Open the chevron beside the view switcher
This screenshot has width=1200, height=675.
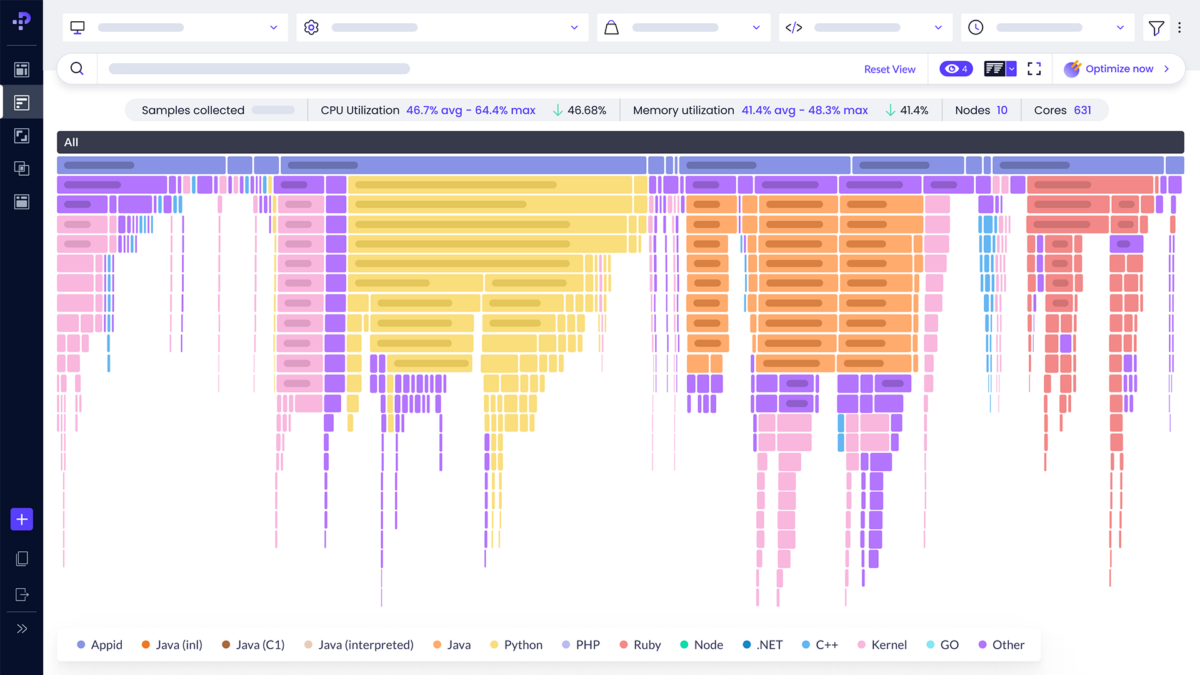coord(1010,68)
